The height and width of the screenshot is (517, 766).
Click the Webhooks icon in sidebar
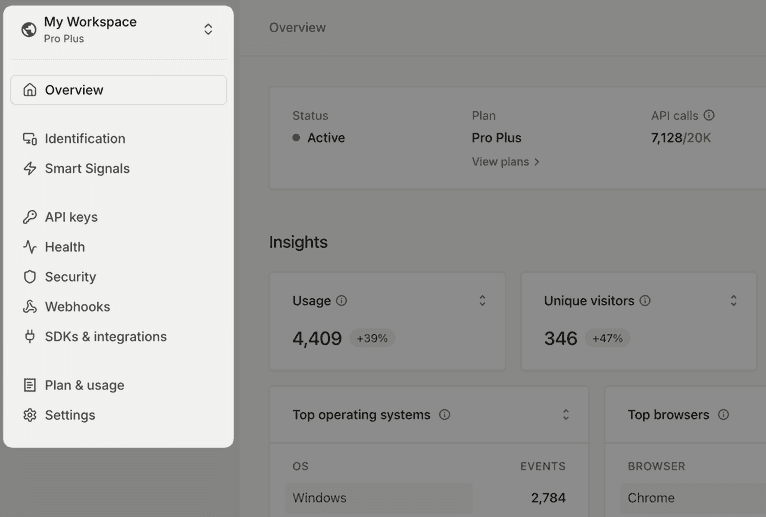pyautogui.click(x=30, y=307)
